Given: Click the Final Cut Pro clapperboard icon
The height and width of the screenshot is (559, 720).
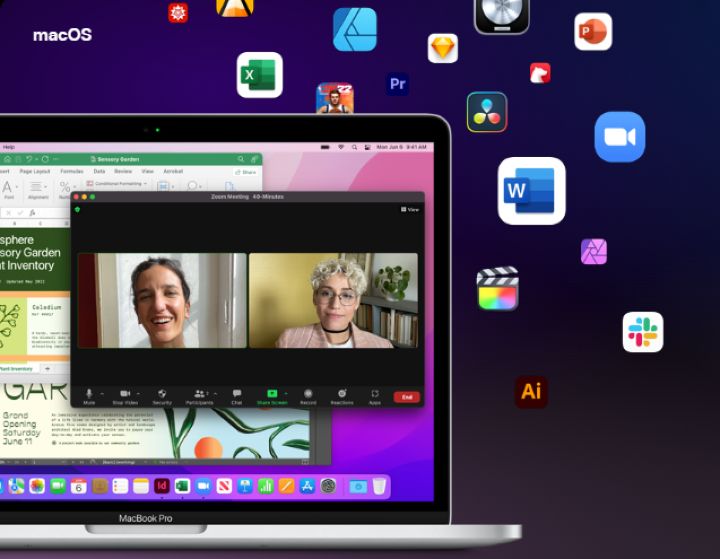Looking at the screenshot, I should click(x=497, y=289).
